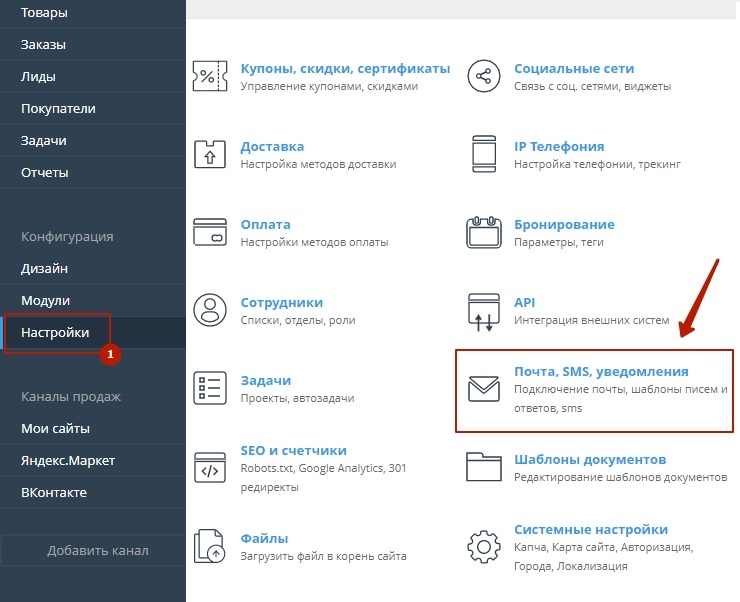Select Заказы in the sidebar
The image size is (740, 602).
[44, 44]
